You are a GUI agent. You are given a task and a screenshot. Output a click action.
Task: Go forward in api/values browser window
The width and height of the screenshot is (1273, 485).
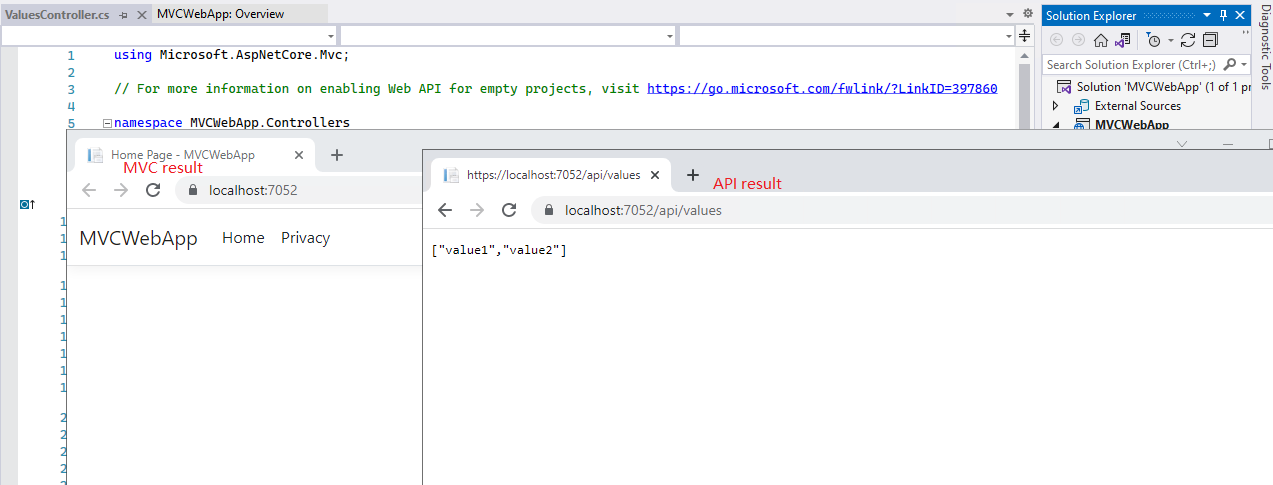[x=477, y=210]
